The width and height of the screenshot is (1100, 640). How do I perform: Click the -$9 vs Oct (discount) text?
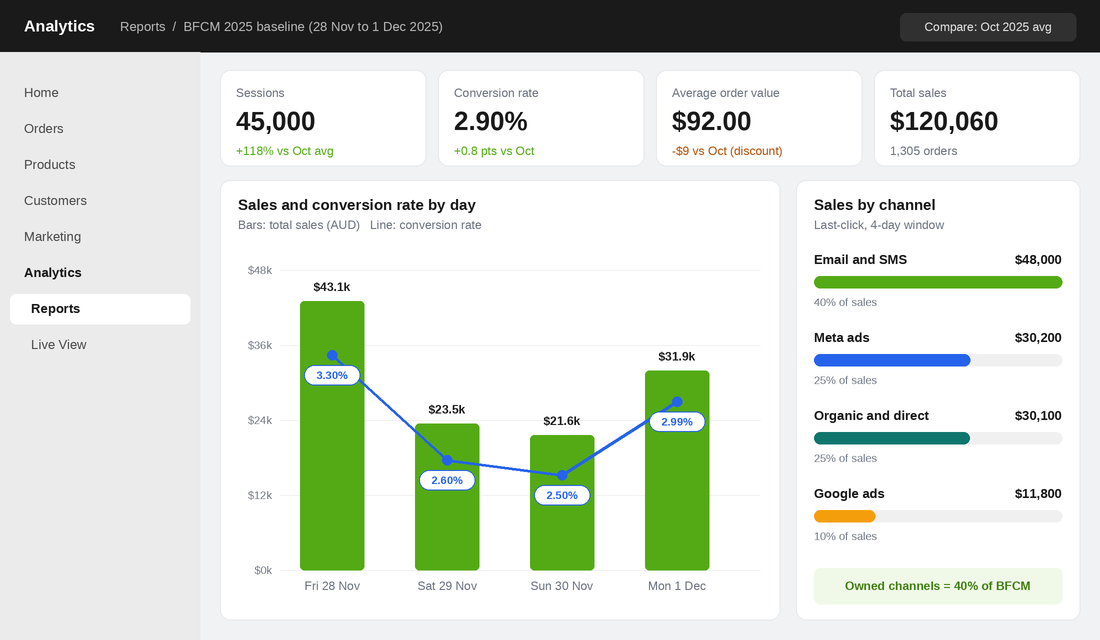(x=727, y=151)
